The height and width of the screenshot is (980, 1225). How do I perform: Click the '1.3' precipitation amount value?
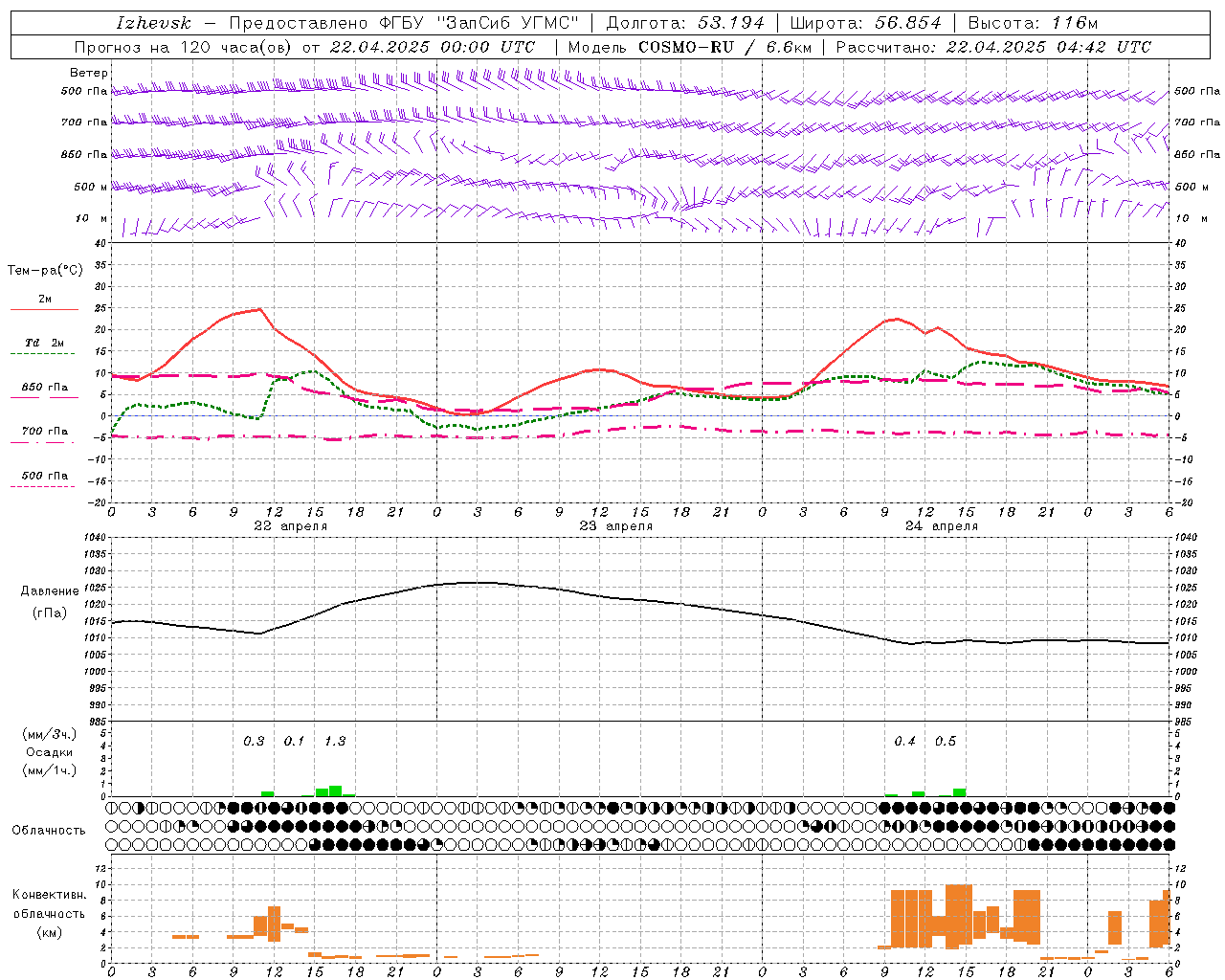[335, 742]
